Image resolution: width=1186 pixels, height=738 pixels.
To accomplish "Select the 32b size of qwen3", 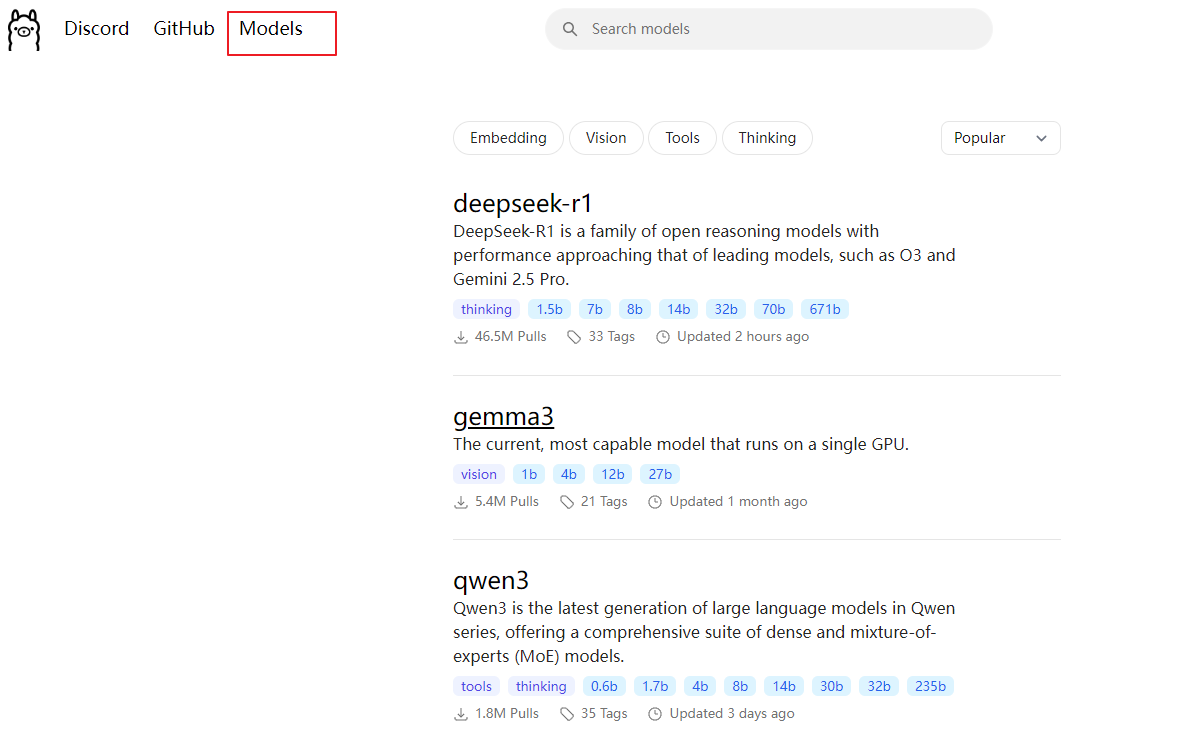I will [879, 687].
